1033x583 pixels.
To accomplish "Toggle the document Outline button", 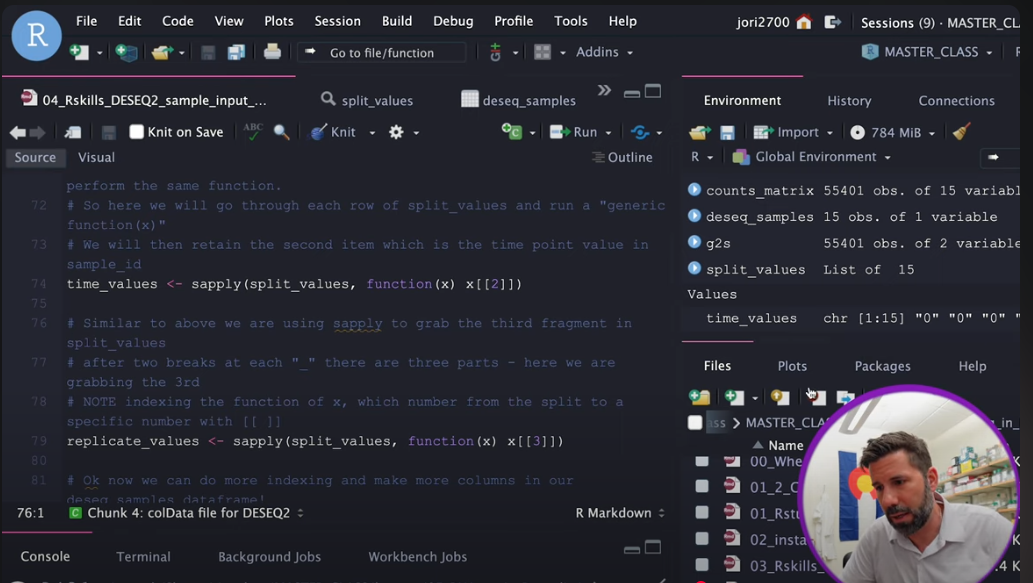I will (622, 157).
